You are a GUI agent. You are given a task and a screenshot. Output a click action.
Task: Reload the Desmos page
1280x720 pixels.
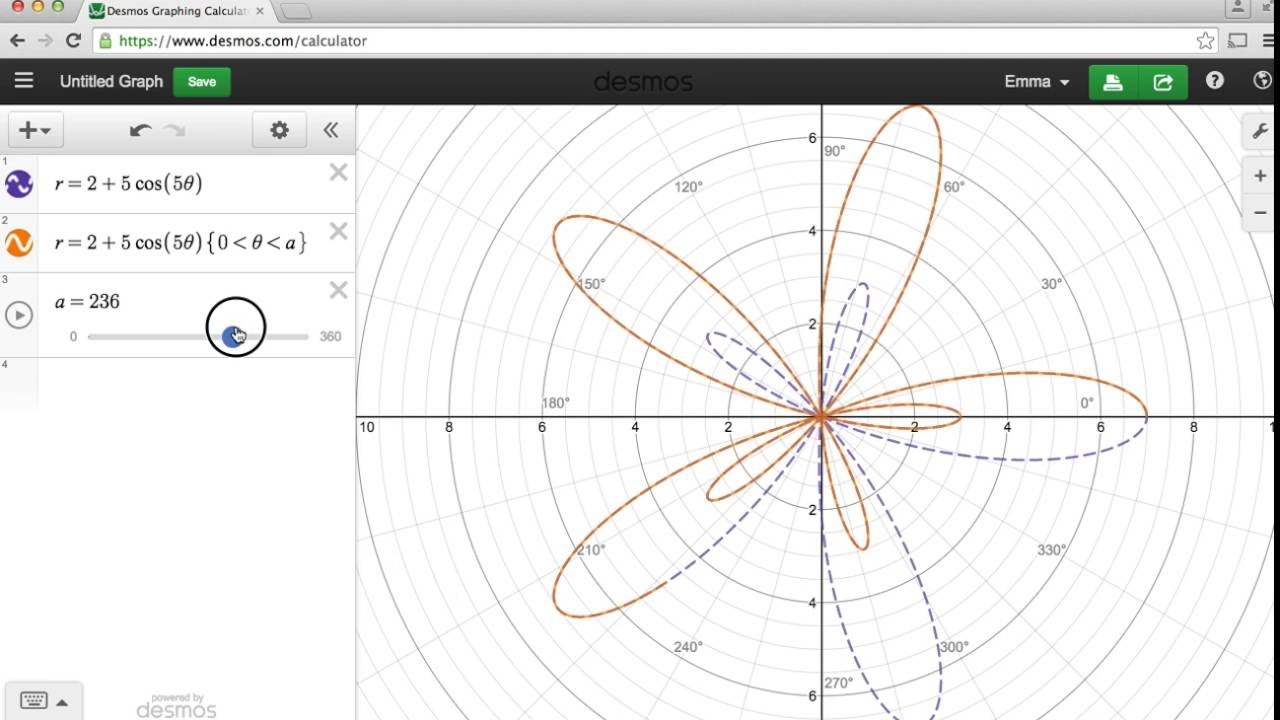pyautogui.click(x=73, y=41)
